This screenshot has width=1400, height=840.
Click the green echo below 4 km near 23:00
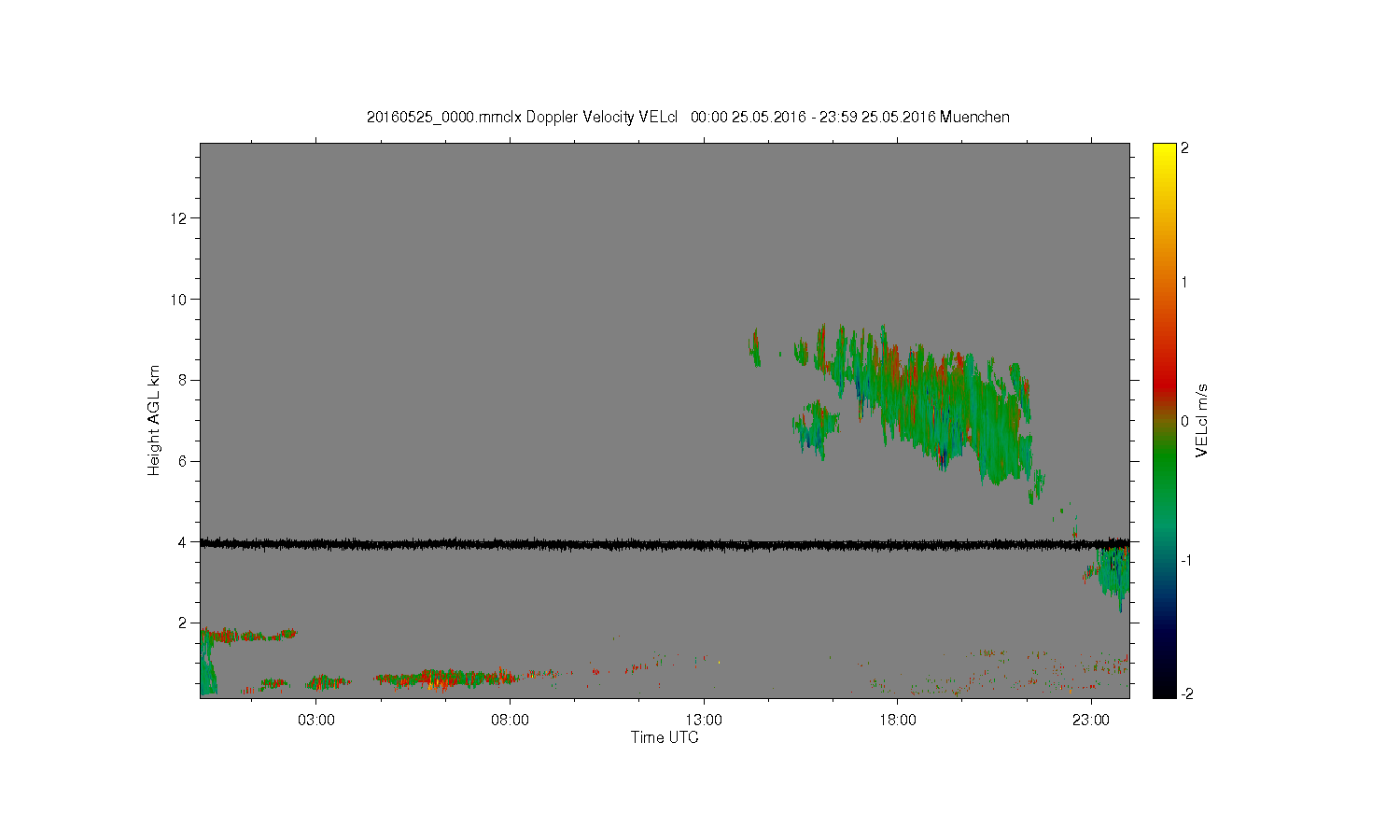[x=1113, y=572]
